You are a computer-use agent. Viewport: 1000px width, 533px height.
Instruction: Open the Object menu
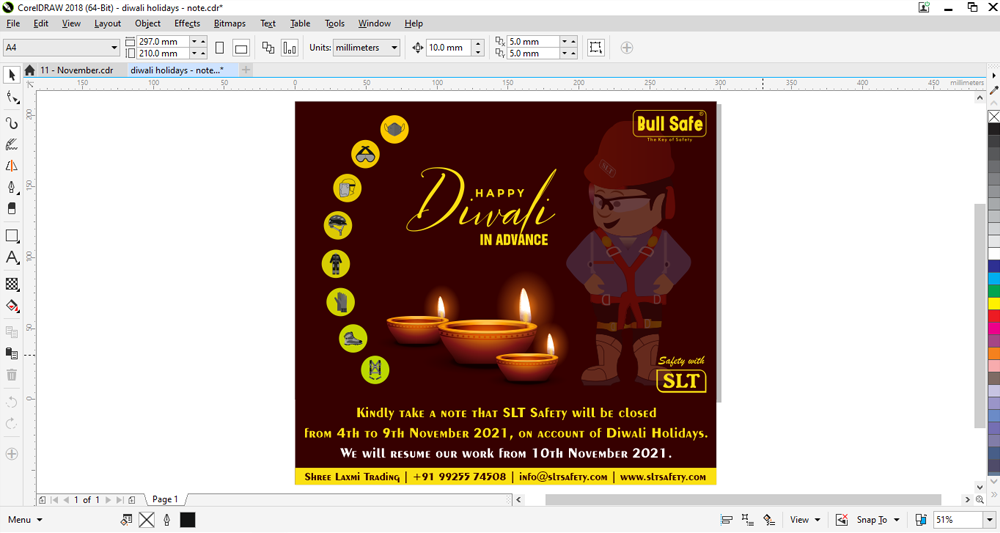147,24
